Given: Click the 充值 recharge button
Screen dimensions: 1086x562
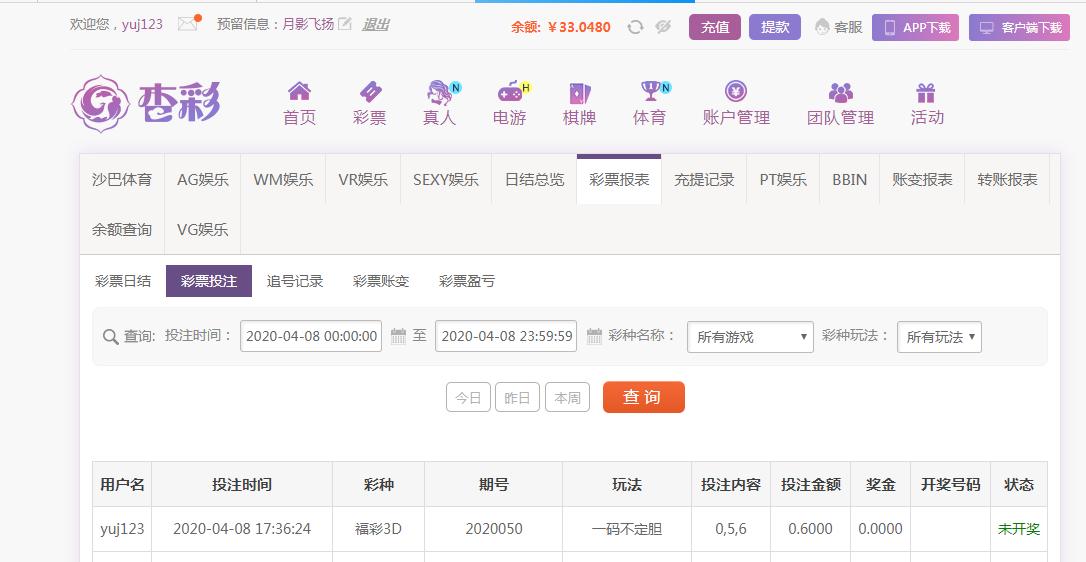Looking at the screenshot, I should click(715, 27).
